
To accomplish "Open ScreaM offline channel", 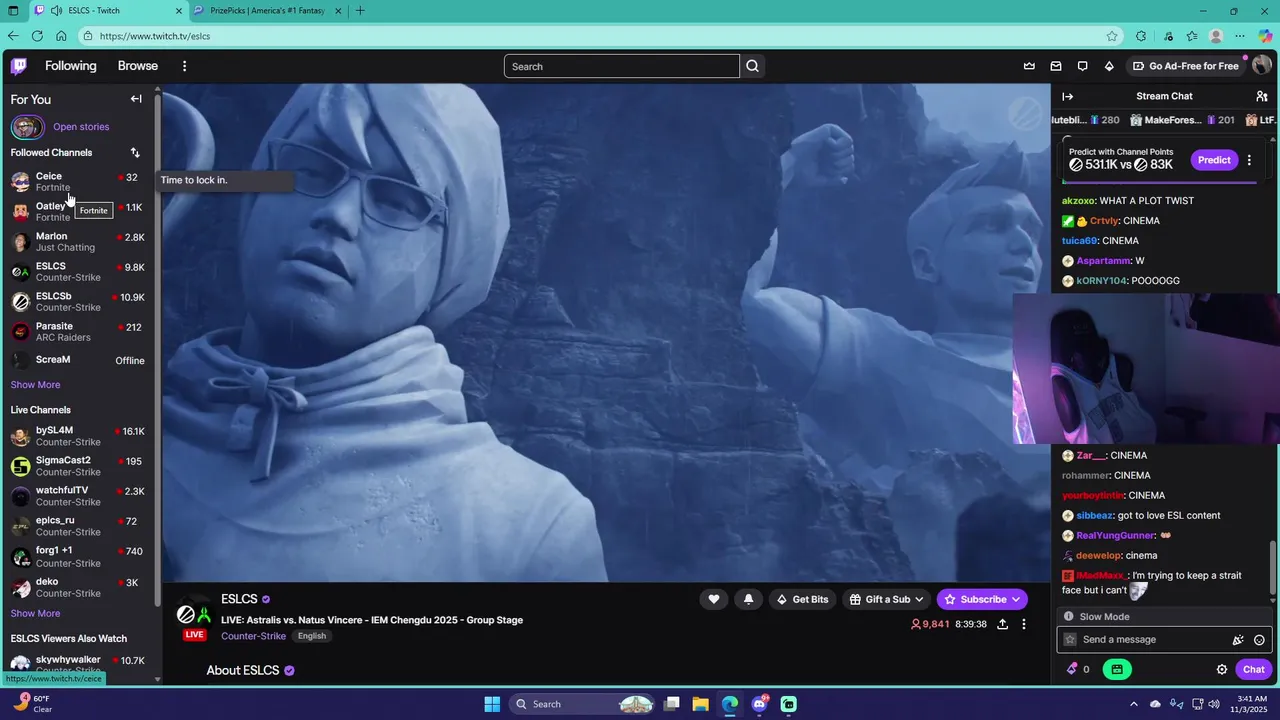I will pos(78,360).
